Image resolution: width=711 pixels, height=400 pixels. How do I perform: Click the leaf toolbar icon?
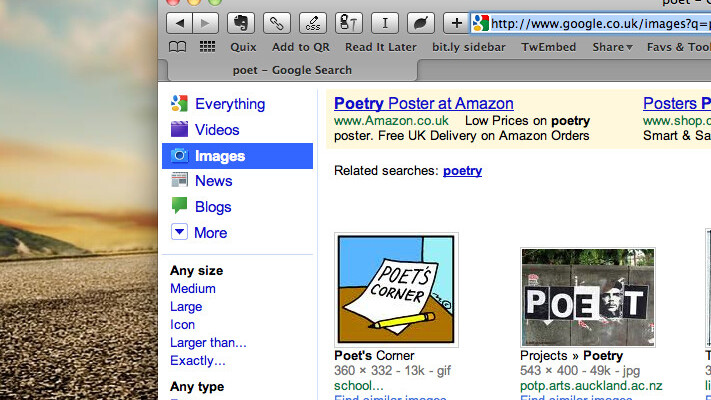coord(421,23)
